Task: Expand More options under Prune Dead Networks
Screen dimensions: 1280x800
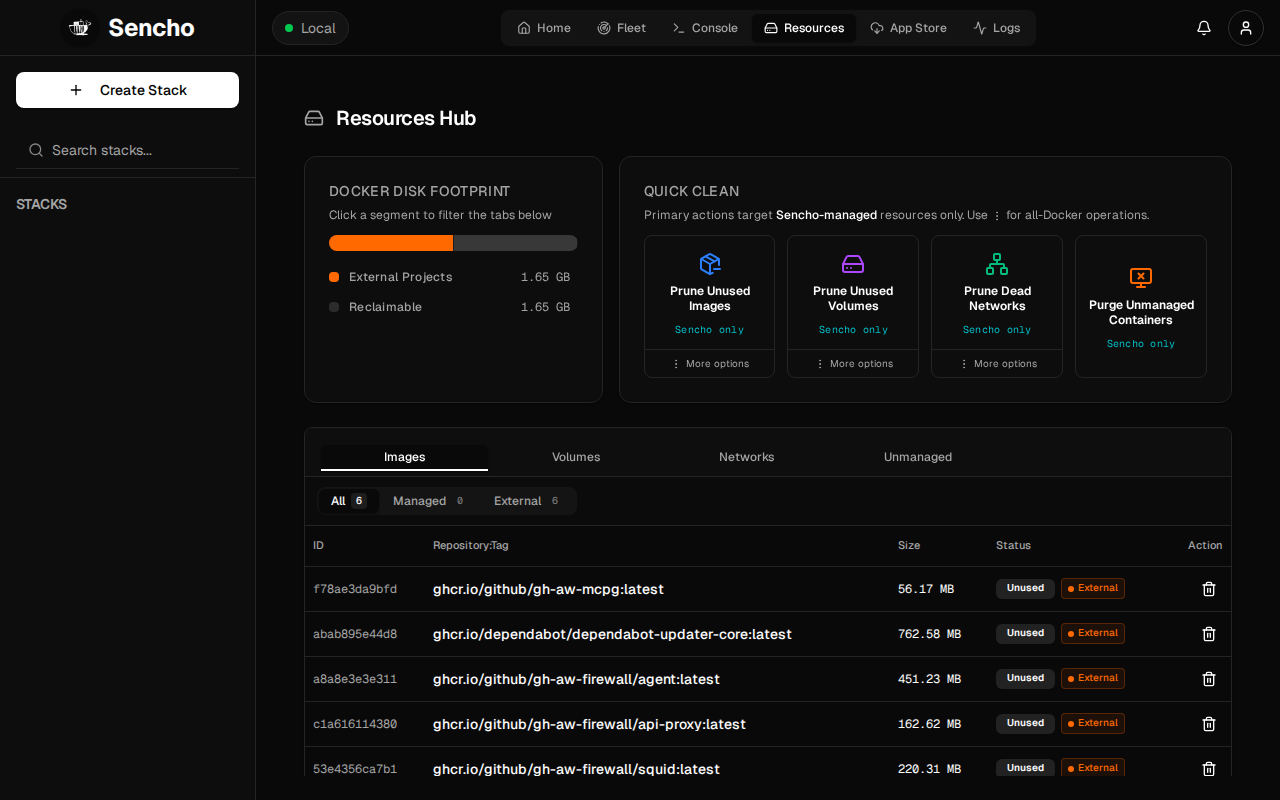Action: click(x=997, y=364)
